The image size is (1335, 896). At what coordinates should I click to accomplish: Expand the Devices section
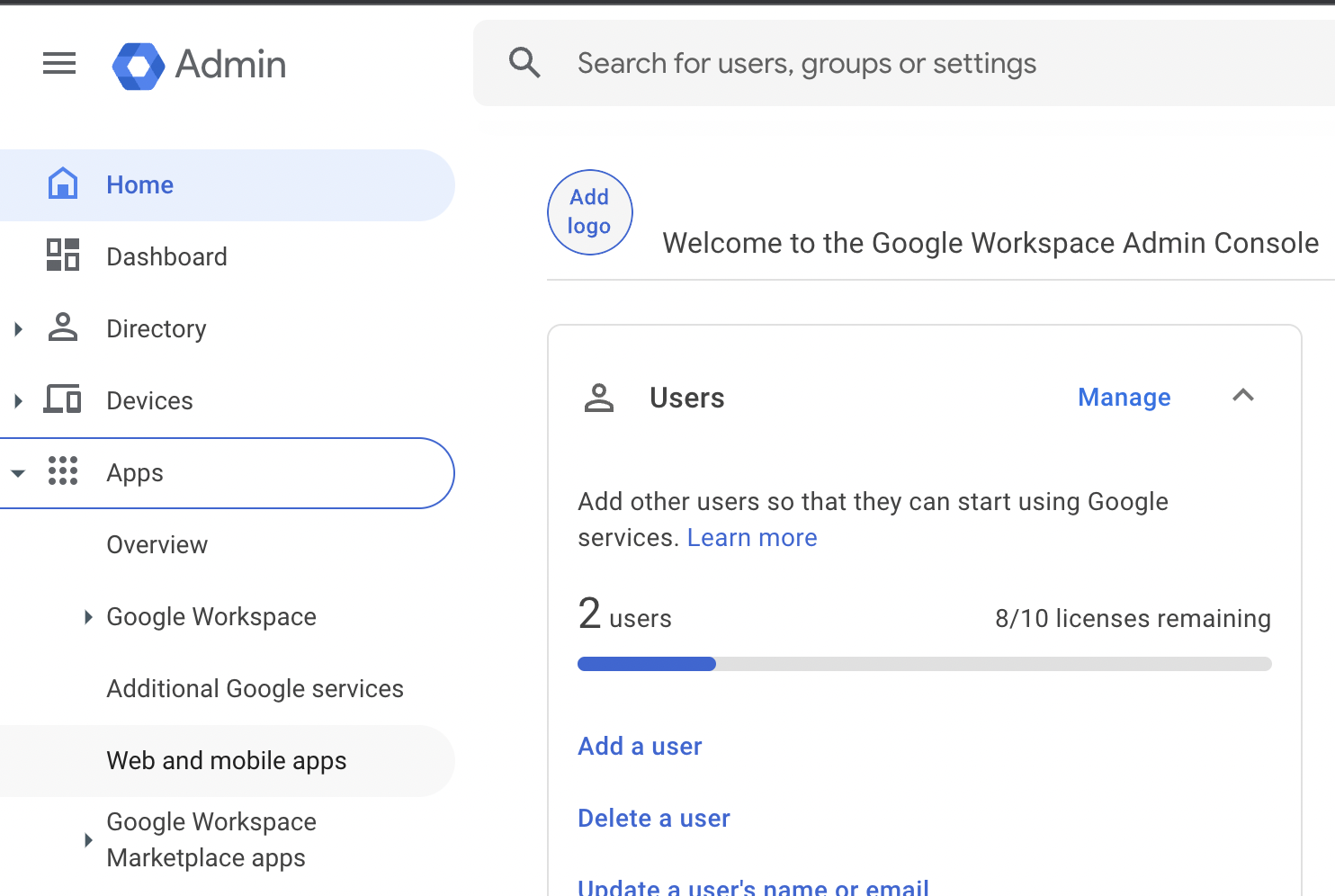18,400
